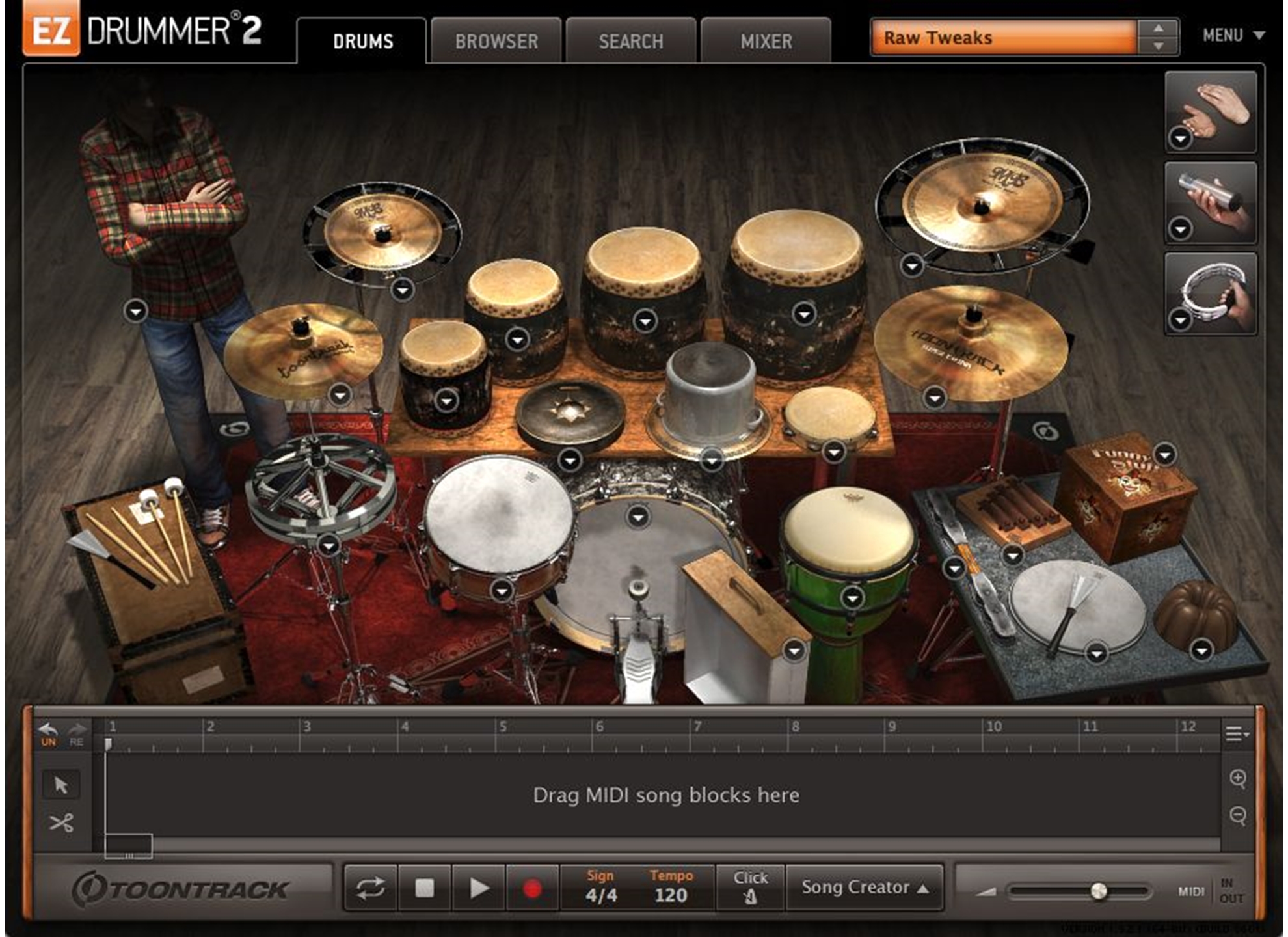This screenshot has height=937, width=1288.
Task: Zoom in on the song track
Action: [1238, 778]
